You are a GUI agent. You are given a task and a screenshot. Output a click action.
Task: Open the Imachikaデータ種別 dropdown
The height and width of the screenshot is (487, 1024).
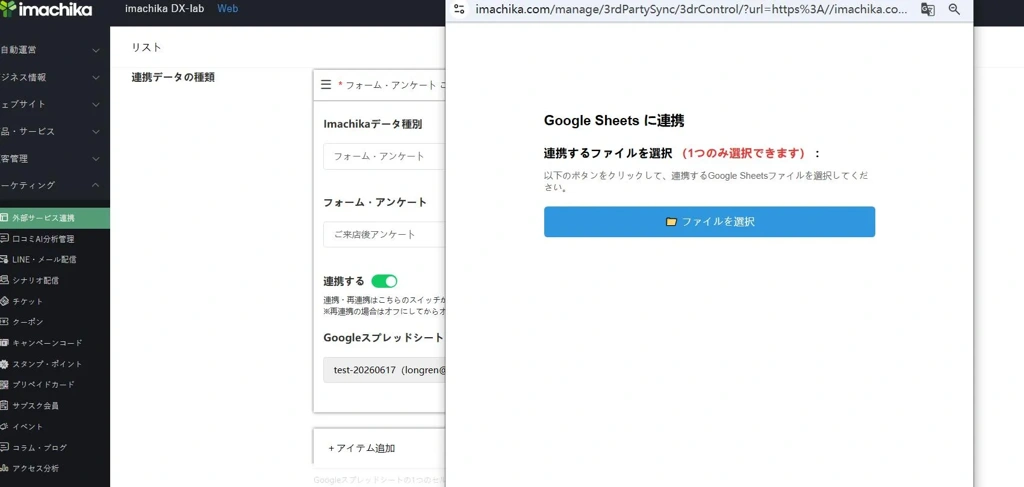384,157
